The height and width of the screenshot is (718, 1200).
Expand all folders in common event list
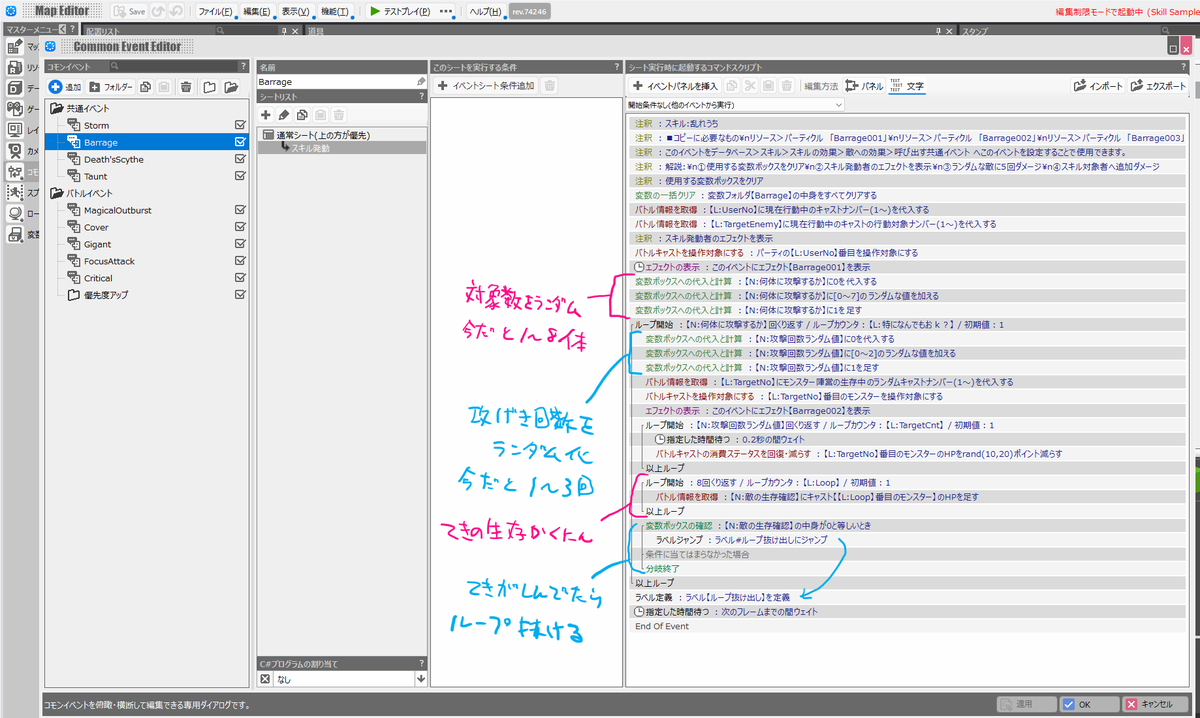231,87
